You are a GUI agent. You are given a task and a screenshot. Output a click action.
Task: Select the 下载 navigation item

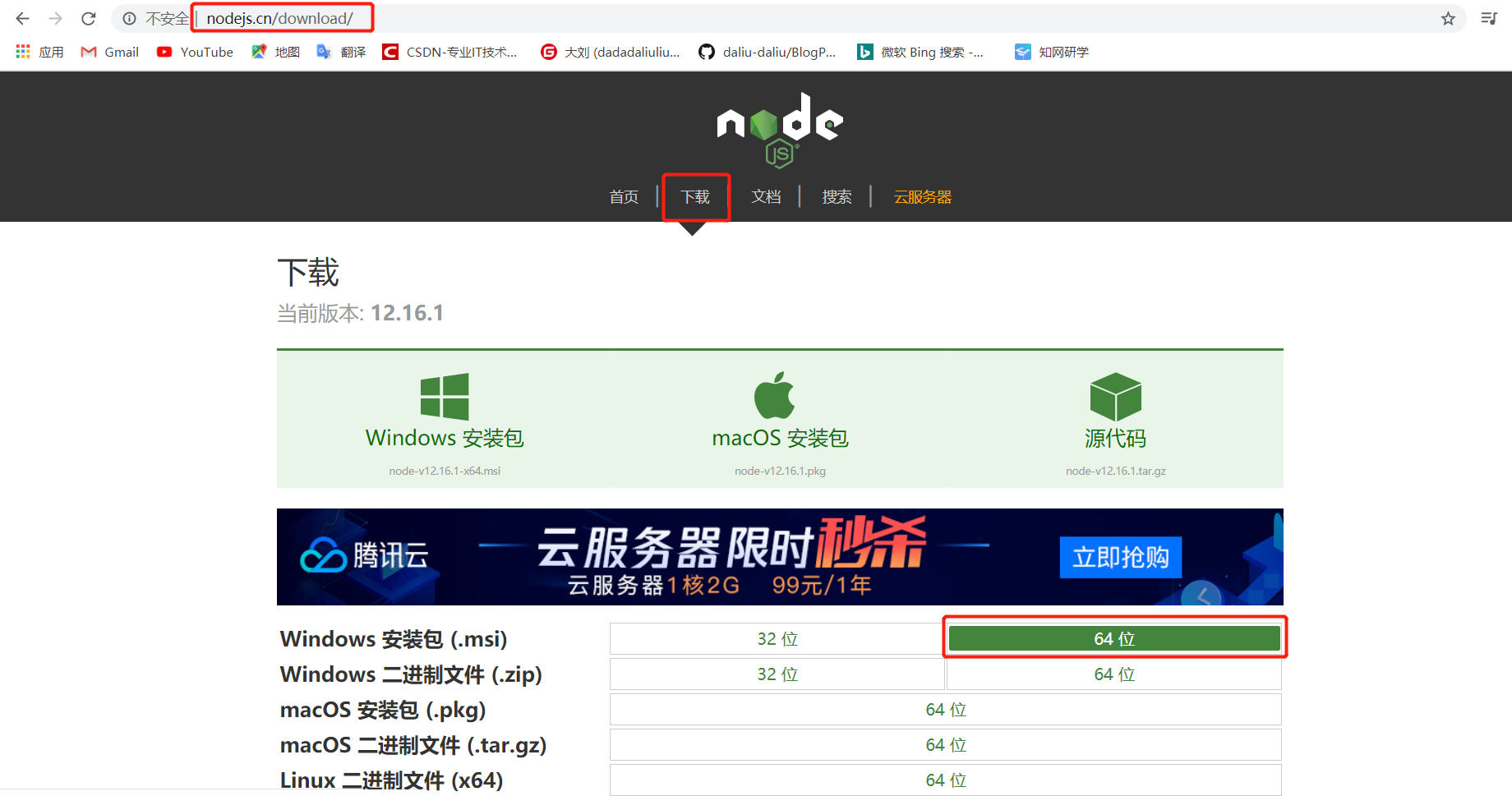pos(695,197)
